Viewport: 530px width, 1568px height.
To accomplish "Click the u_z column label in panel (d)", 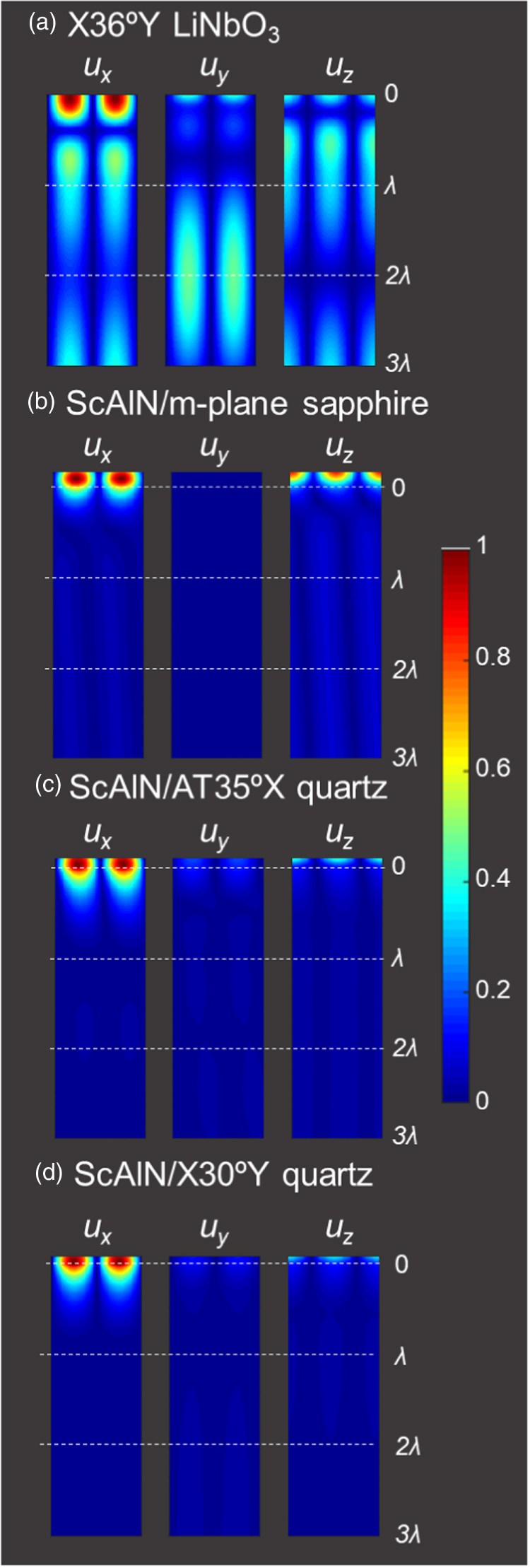I will (x=339, y=1231).
